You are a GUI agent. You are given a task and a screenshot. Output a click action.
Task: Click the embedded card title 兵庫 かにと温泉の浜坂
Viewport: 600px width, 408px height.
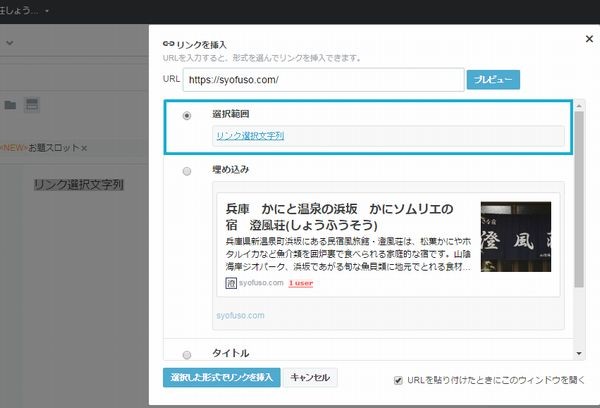339,217
